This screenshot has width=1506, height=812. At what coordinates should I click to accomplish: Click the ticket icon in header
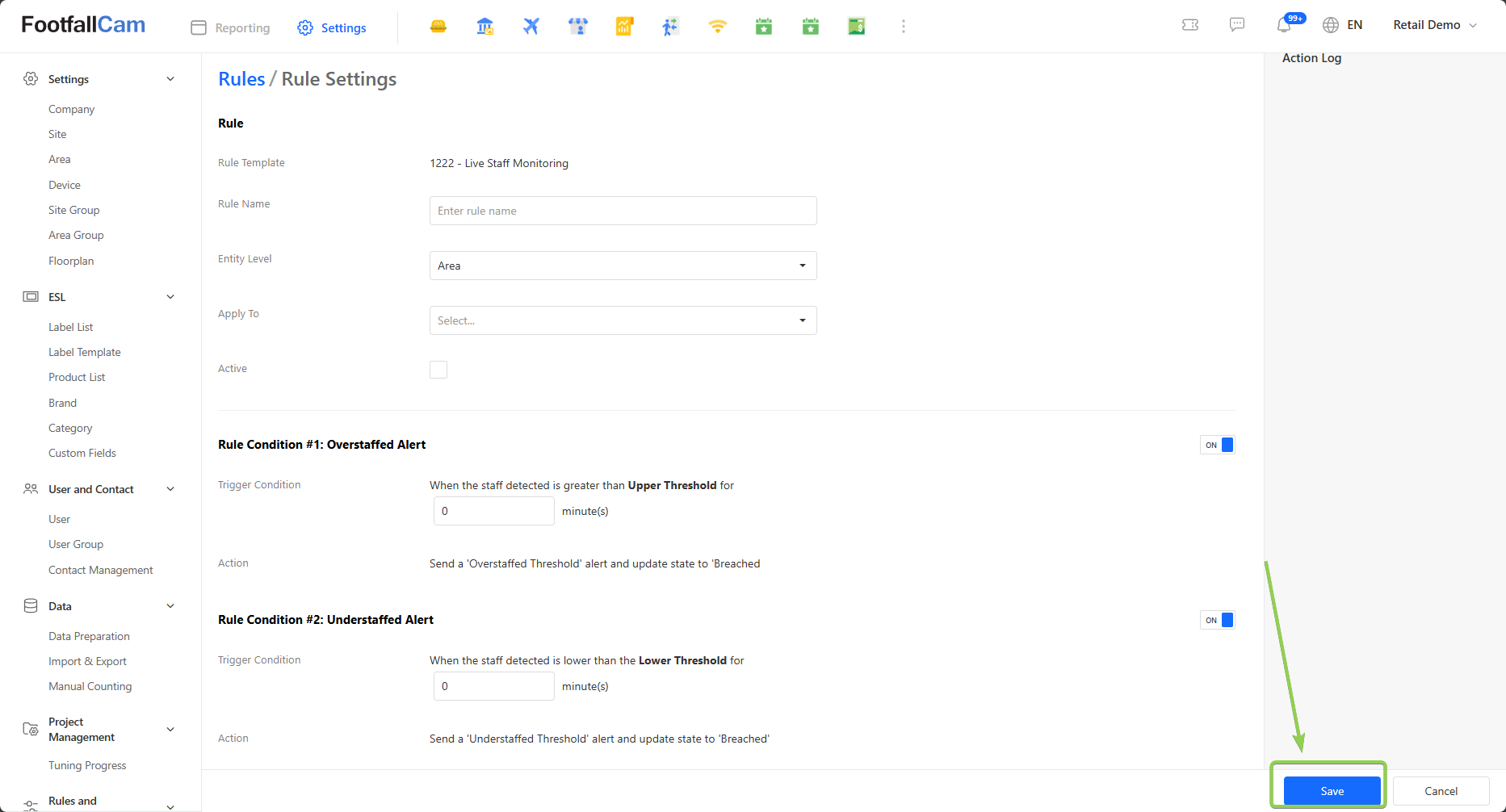(1189, 25)
